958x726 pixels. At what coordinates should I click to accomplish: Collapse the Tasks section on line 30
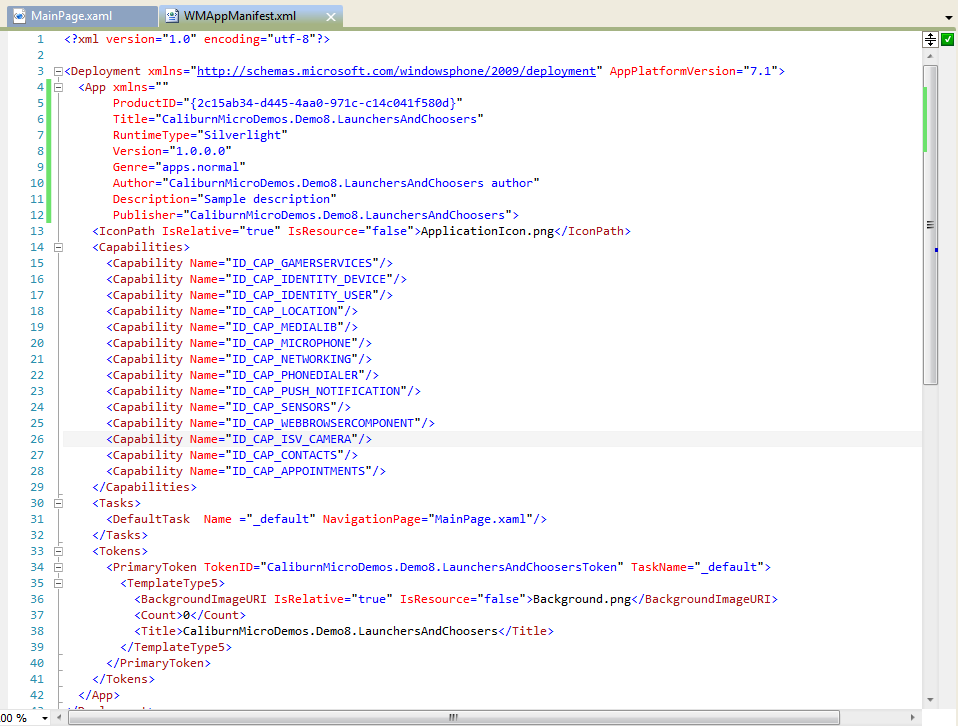coord(58,504)
